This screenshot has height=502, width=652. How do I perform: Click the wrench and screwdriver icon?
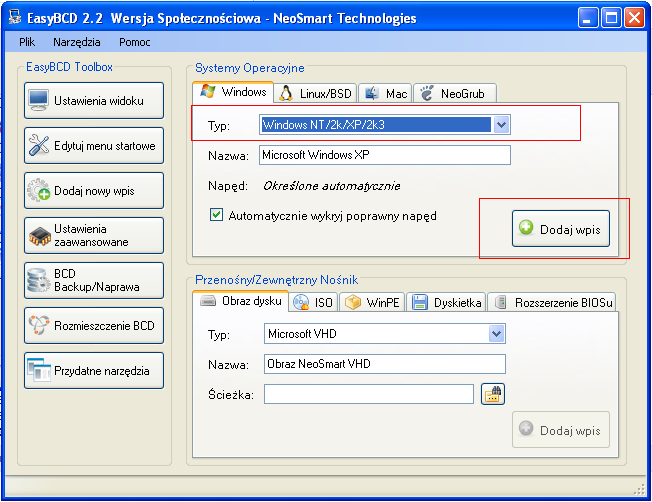click(x=39, y=146)
